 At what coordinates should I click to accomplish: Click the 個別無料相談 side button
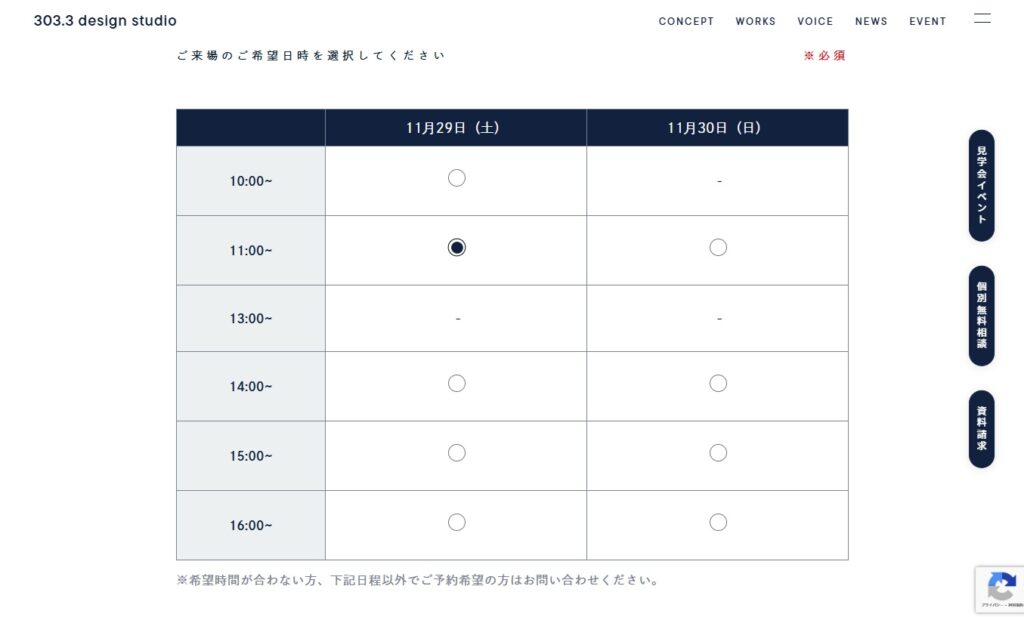[981, 315]
